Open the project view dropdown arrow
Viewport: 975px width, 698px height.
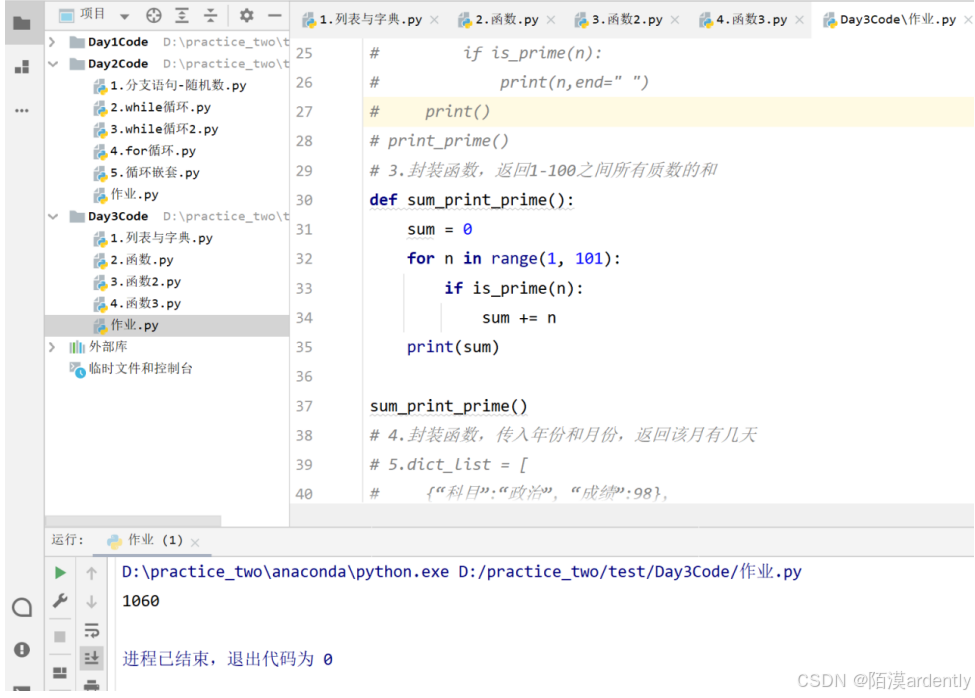point(124,16)
